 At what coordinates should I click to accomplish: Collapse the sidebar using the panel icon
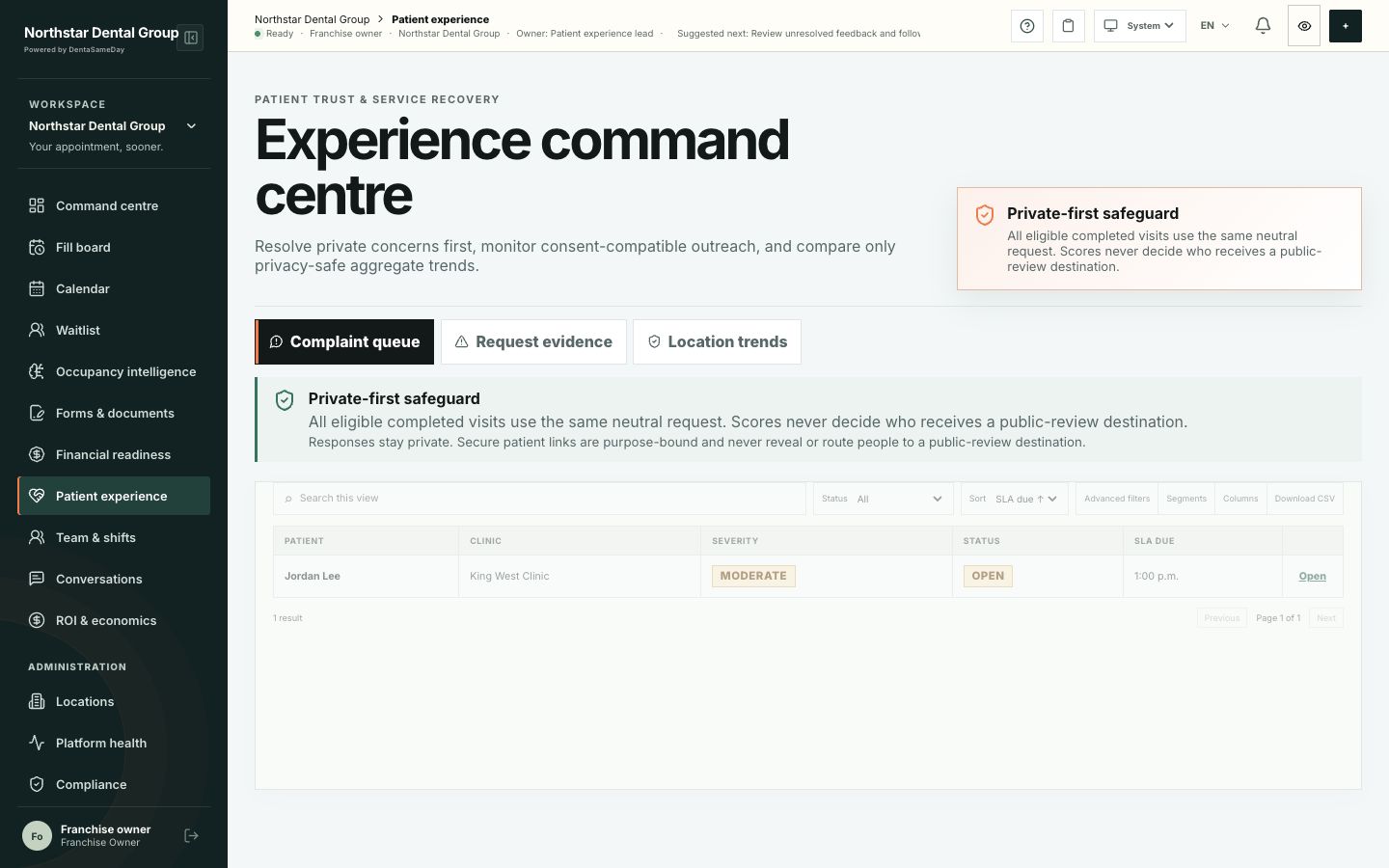[191, 38]
